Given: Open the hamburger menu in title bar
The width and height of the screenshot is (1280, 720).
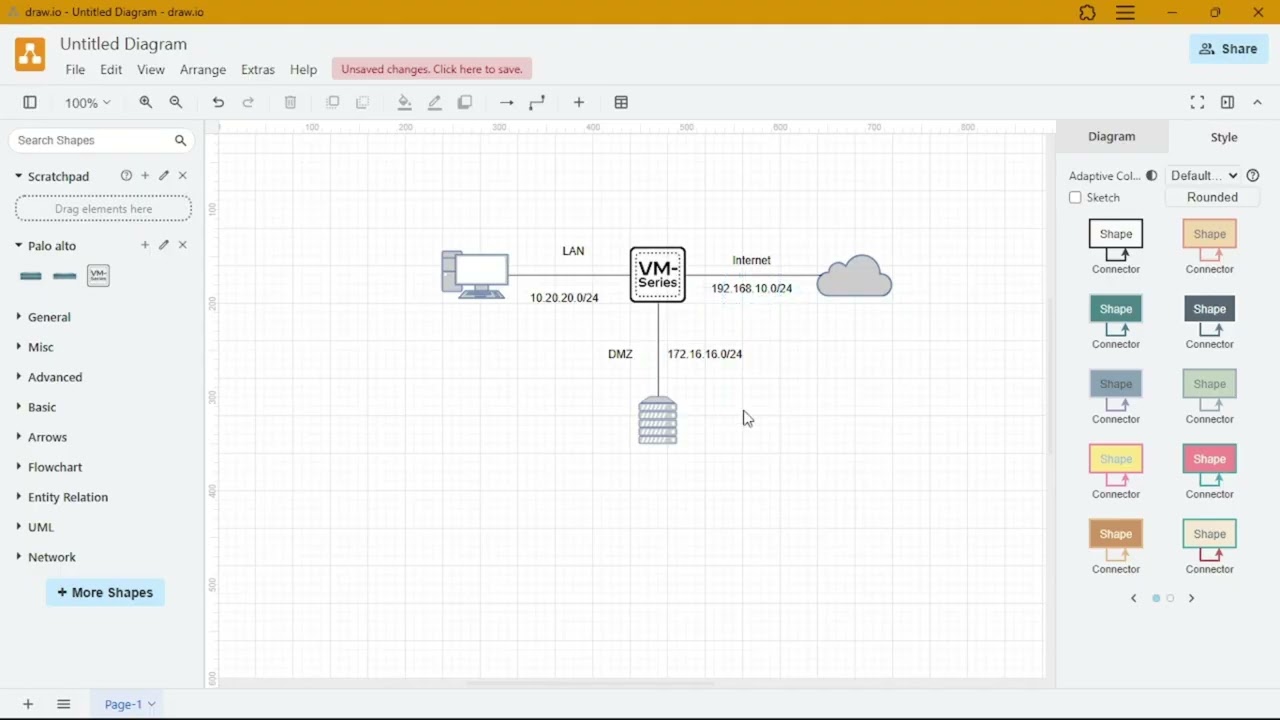Looking at the screenshot, I should click(1125, 13).
